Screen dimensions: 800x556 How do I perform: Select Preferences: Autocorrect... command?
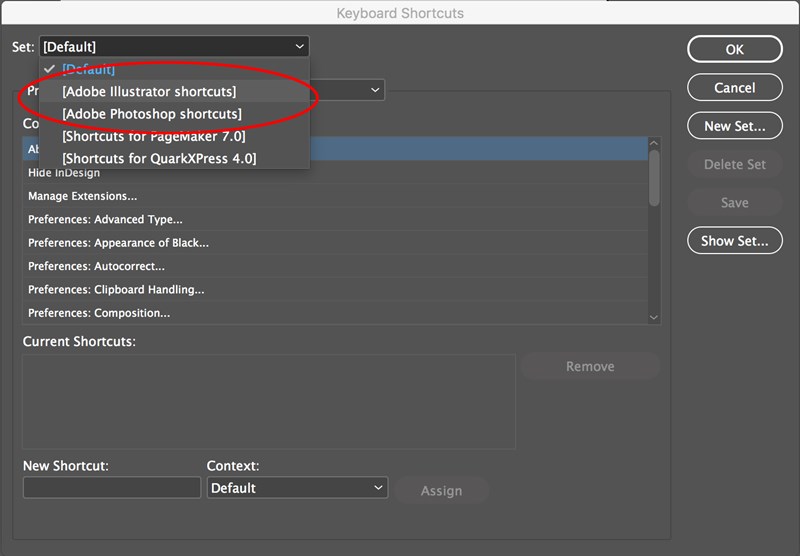(x=335, y=266)
